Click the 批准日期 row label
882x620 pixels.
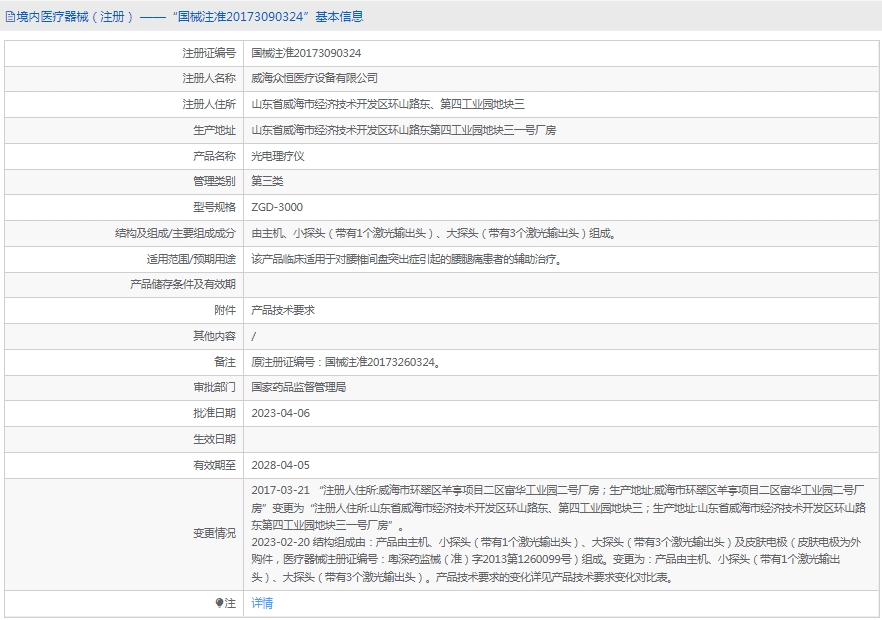coord(214,413)
